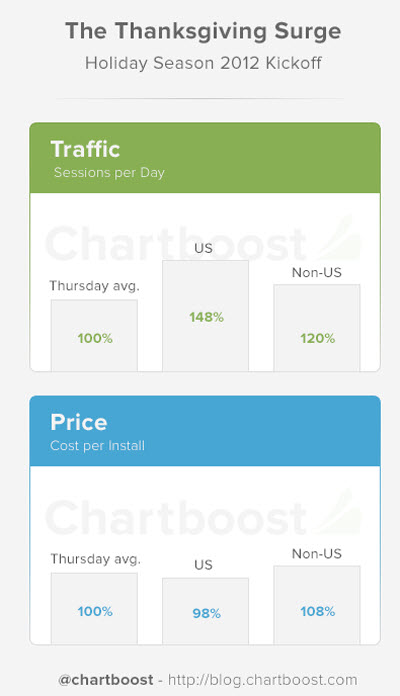This screenshot has height=696, width=400.
Task: Click the Chartboost logo watermark in Traffic panel
Action: [x=202, y=241]
